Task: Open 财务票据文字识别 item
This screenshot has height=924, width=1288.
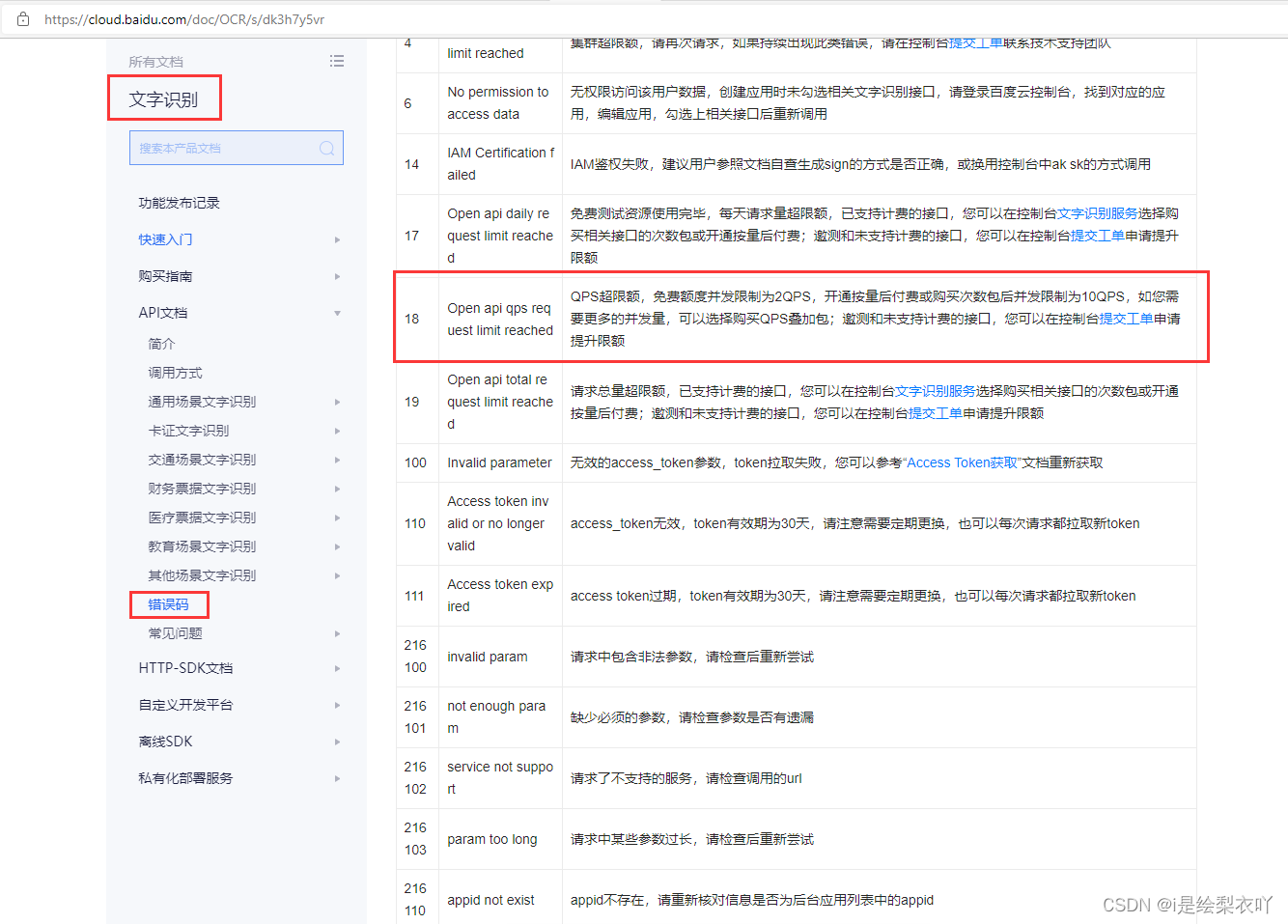Action: coord(202,489)
